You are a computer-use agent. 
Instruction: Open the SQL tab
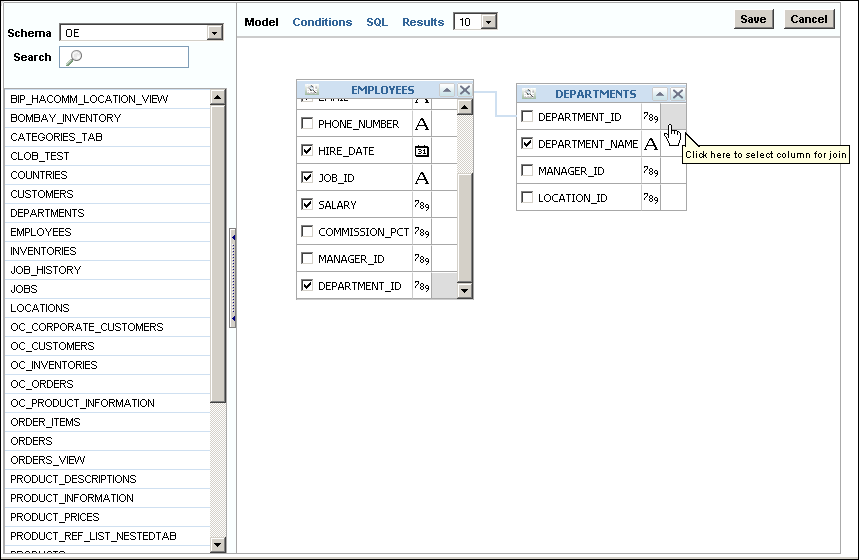point(377,22)
